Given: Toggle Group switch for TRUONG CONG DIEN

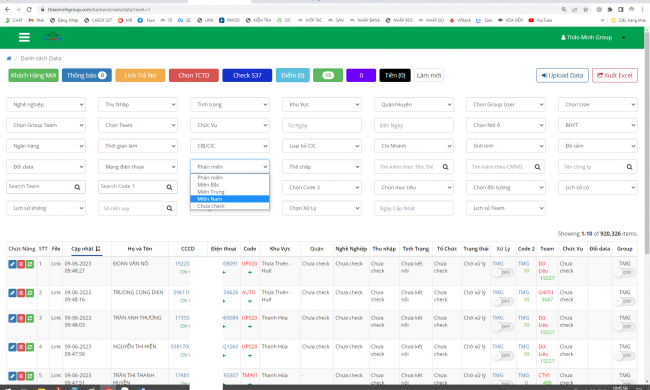Looking at the screenshot, I should tap(624, 301).
